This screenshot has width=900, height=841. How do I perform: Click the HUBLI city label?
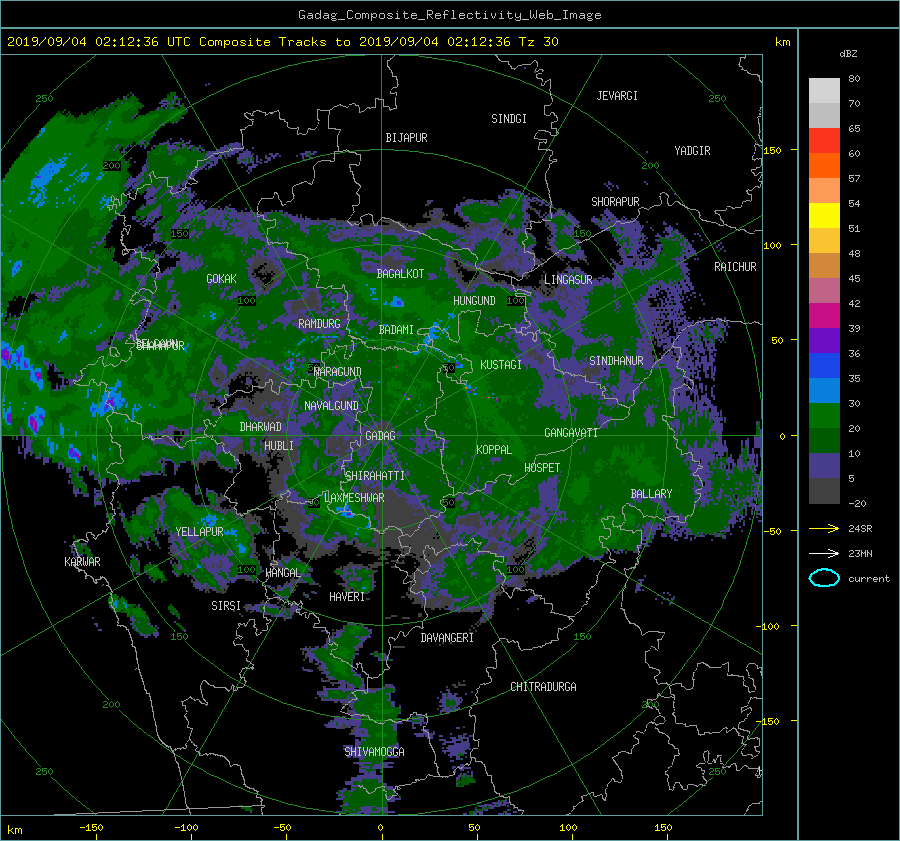point(279,446)
